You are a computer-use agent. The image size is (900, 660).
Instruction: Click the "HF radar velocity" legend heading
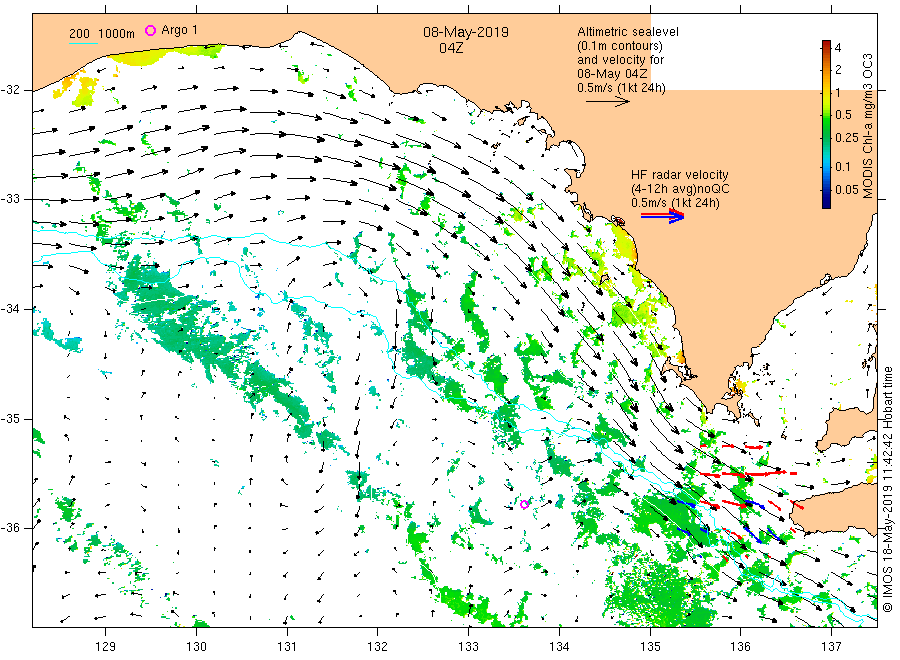pyautogui.click(x=680, y=174)
